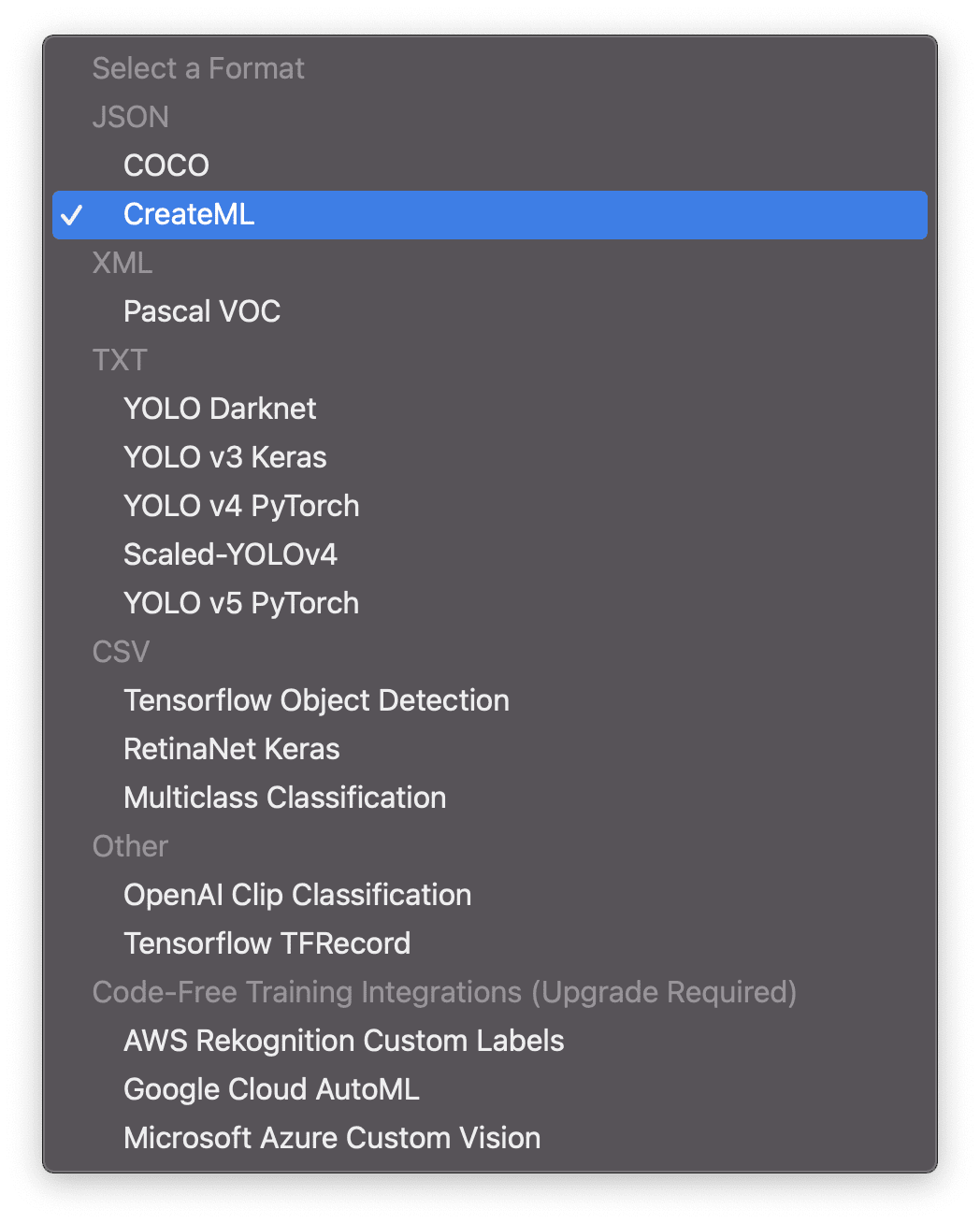Screen dimensions: 980x1223
Task: Select Tensorflow Object Detection CSV
Action: point(316,700)
